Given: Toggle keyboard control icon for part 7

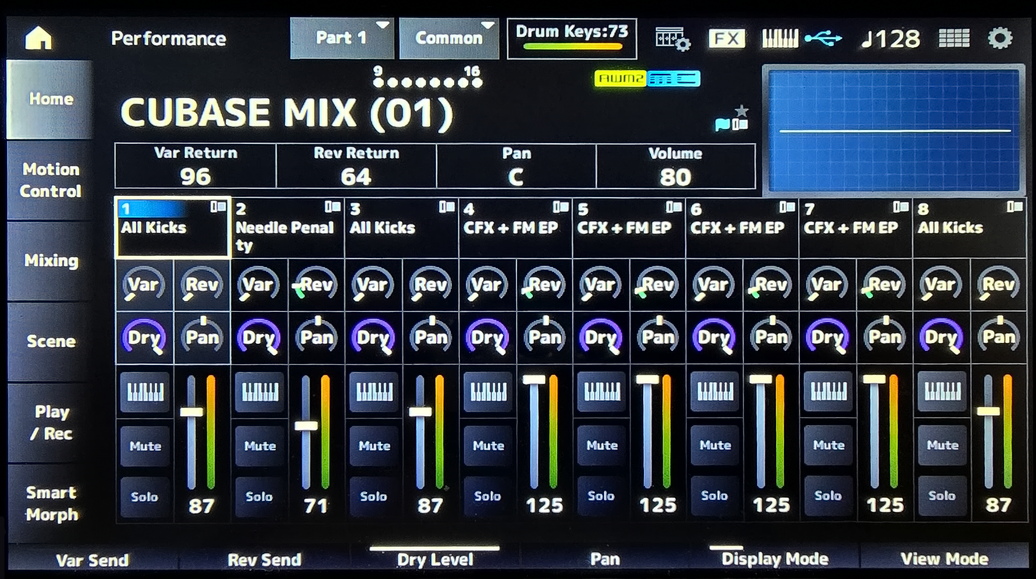Looking at the screenshot, I should click(828, 392).
